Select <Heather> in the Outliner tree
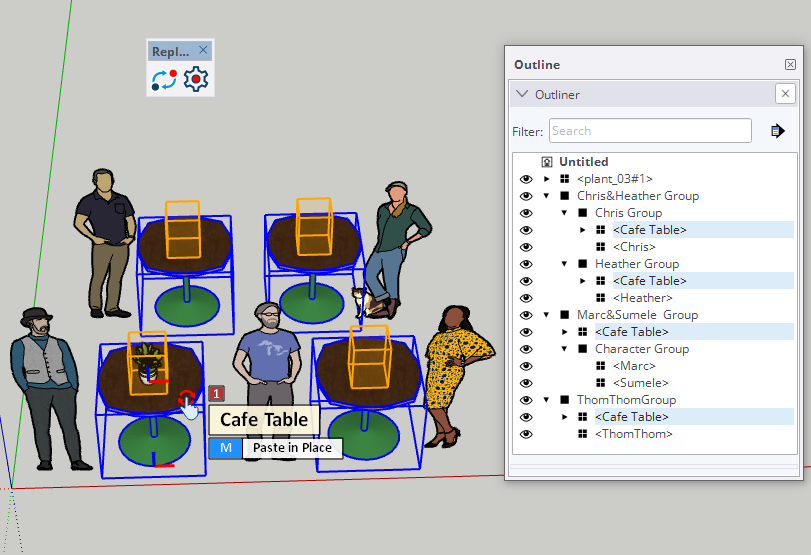 point(642,298)
